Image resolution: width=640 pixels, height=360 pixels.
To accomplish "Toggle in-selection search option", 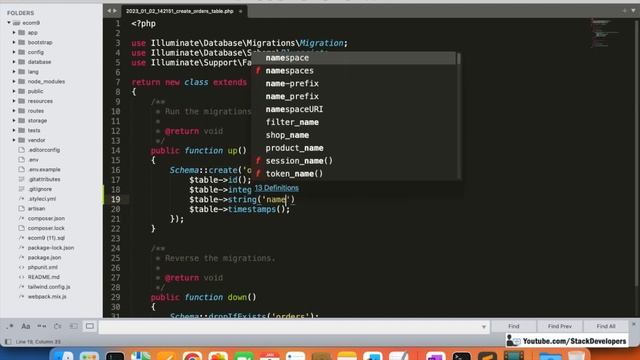I will click(73, 326).
